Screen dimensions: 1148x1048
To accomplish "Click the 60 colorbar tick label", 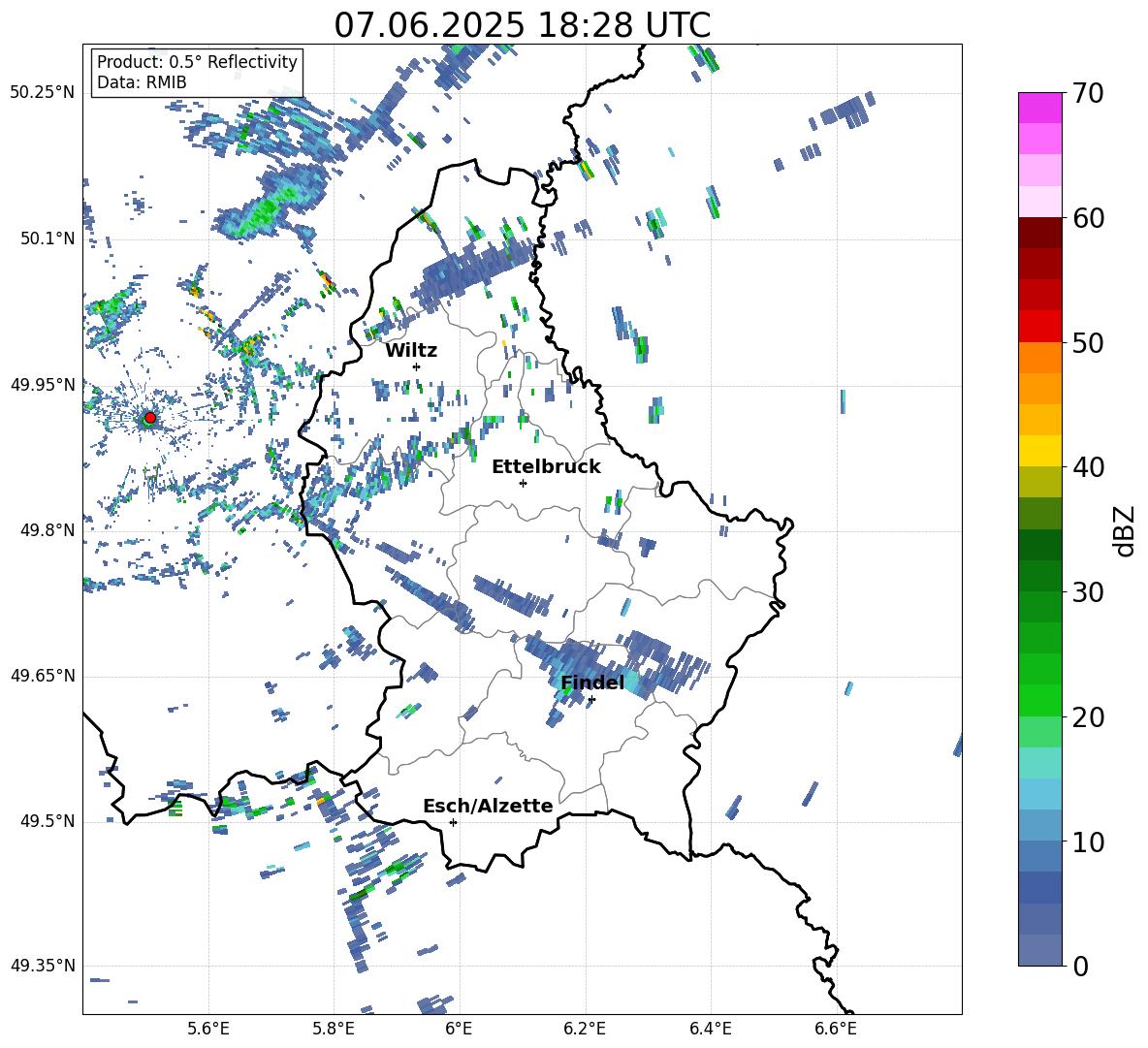I will coord(1088,218).
